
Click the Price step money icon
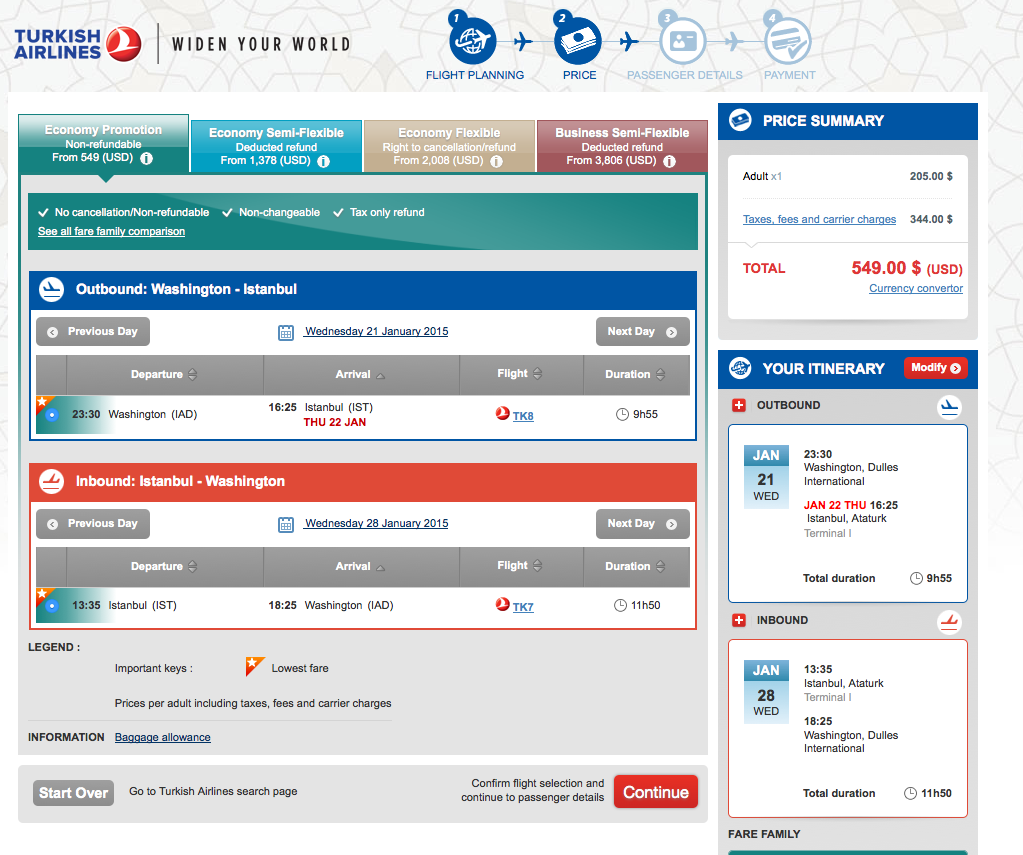tap(577, 40)
